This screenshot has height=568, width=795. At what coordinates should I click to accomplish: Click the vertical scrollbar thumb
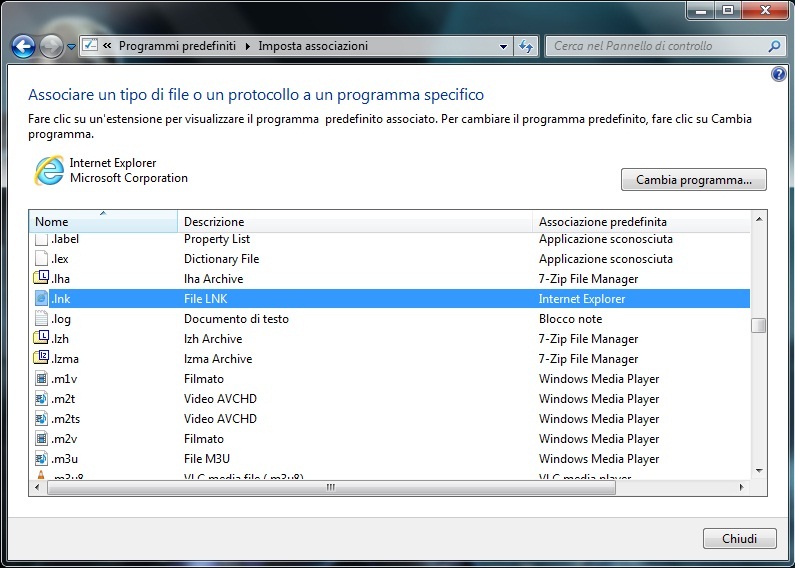(x=758, y=326)
